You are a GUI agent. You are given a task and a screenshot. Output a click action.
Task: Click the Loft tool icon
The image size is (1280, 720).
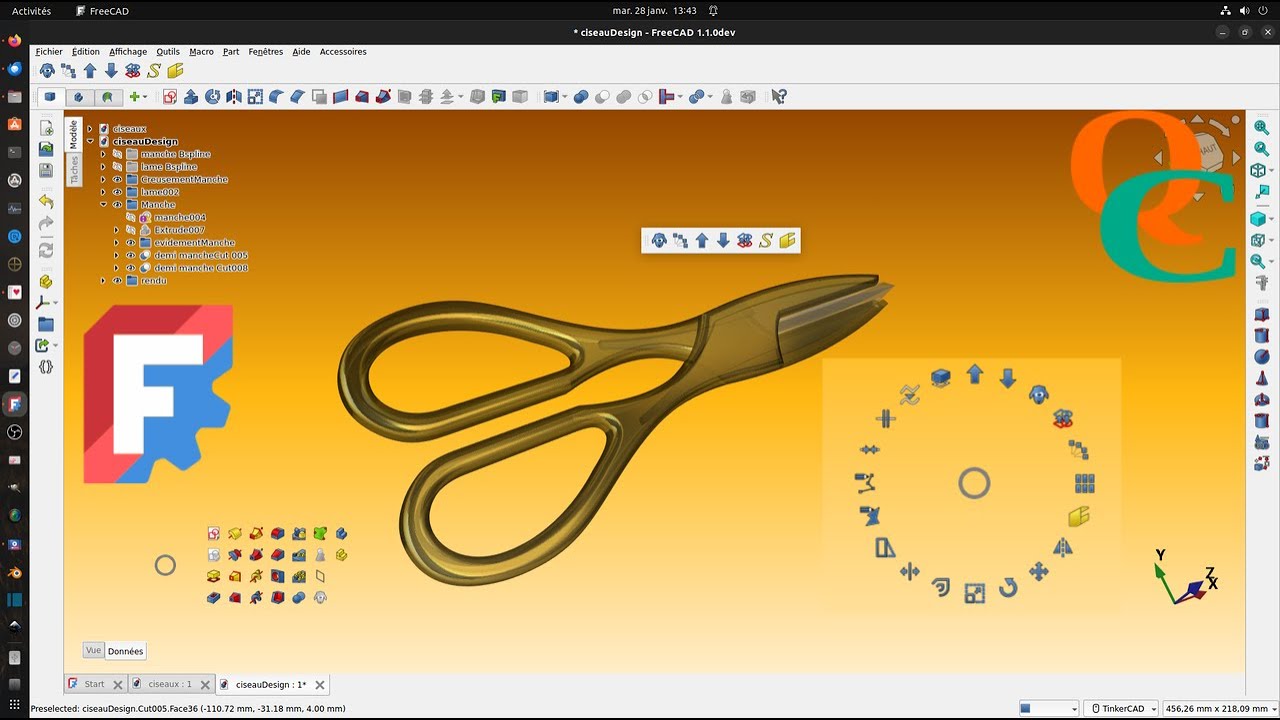coord(362,97)
